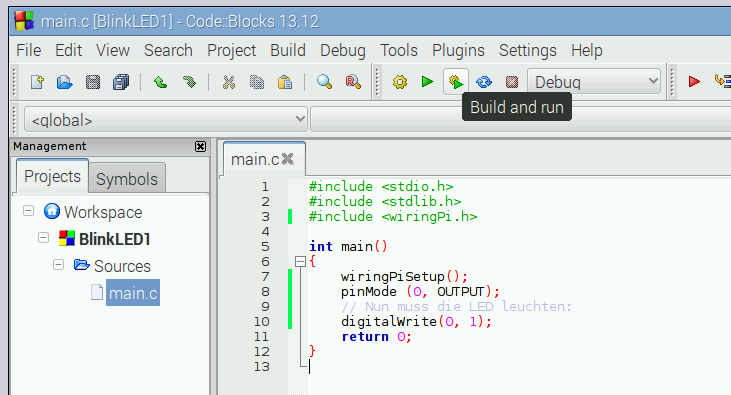Image resolution: width=731 pixels, height=395 pixels.
Task: Click the #include <wiringPi.h> line
Action: pyautogui.click(x=393, y=216)
